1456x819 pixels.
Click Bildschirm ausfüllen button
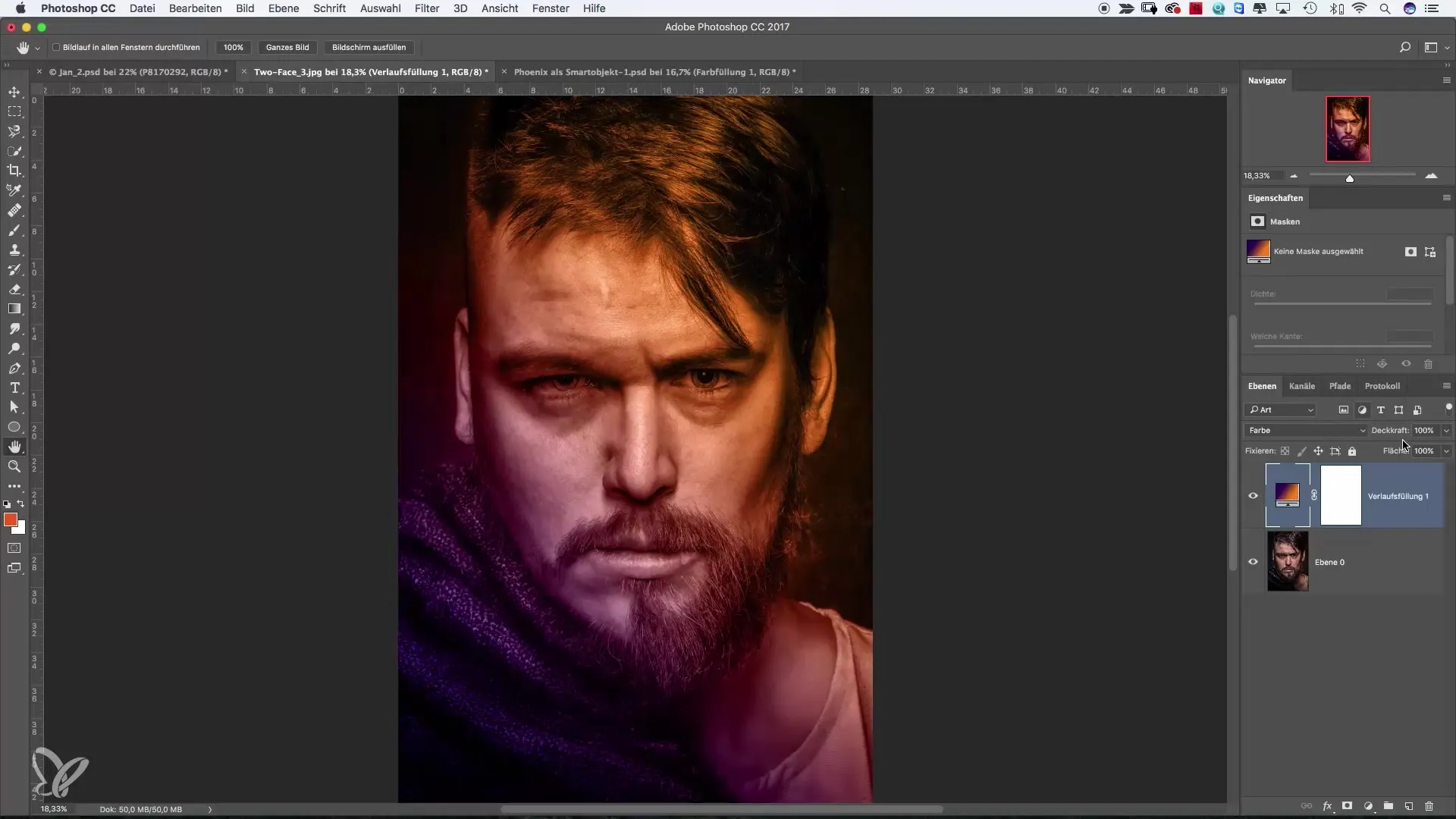click(x=369, y=47)
